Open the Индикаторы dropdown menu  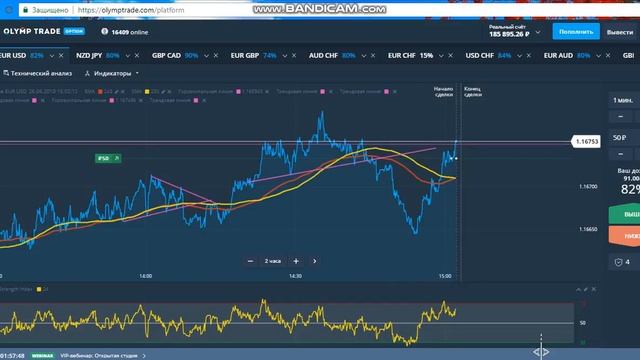[x=112, y=73]
